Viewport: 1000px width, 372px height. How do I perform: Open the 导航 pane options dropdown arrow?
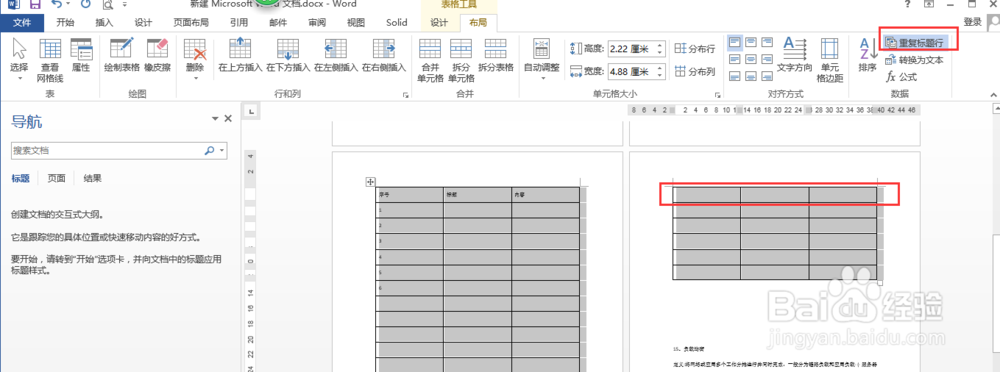point(215,119)
